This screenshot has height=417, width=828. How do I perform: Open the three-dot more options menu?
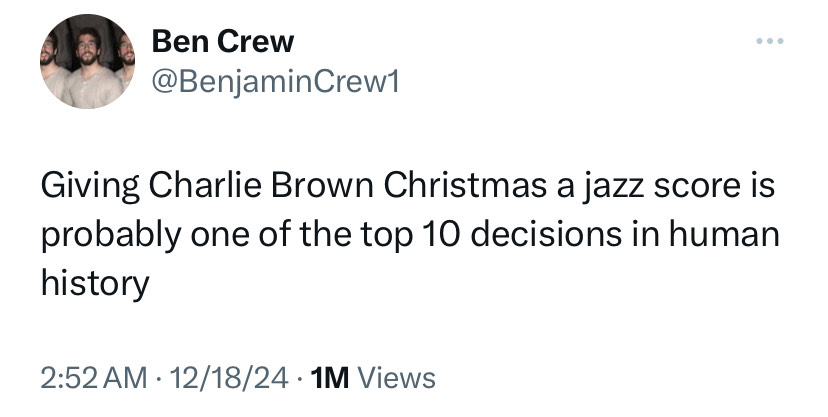767,43
